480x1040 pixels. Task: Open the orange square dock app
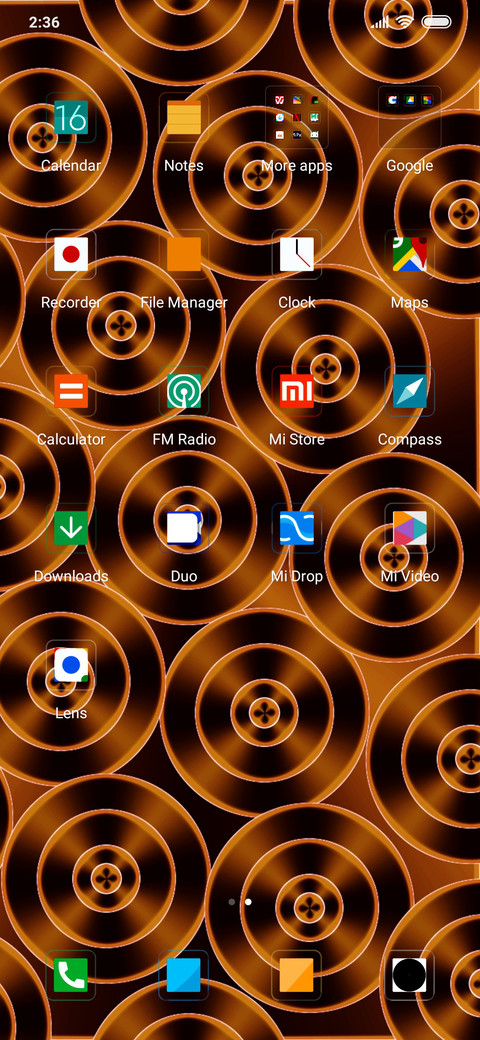tap(296, 975)
